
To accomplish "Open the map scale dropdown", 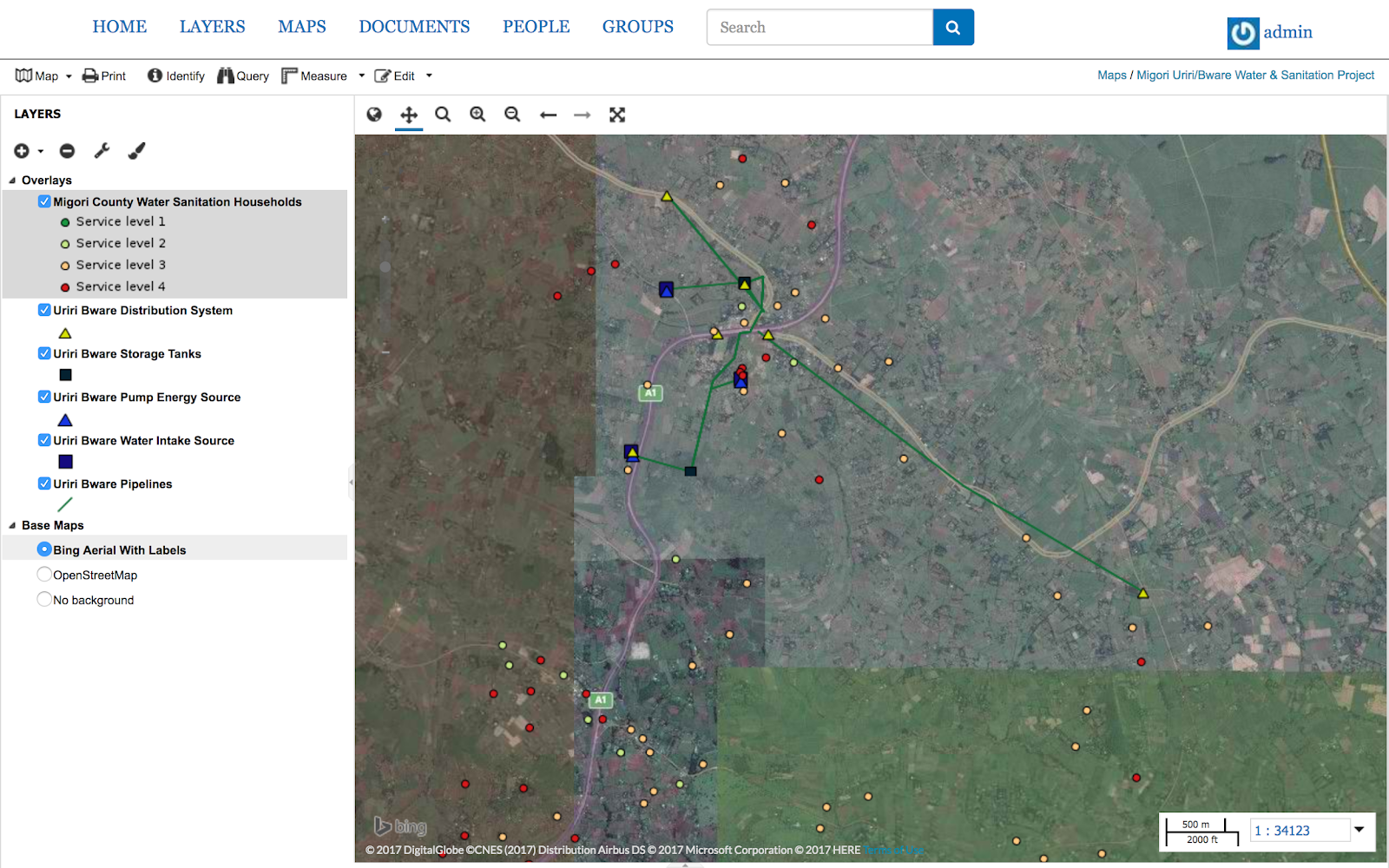I will pos(1359,830).
